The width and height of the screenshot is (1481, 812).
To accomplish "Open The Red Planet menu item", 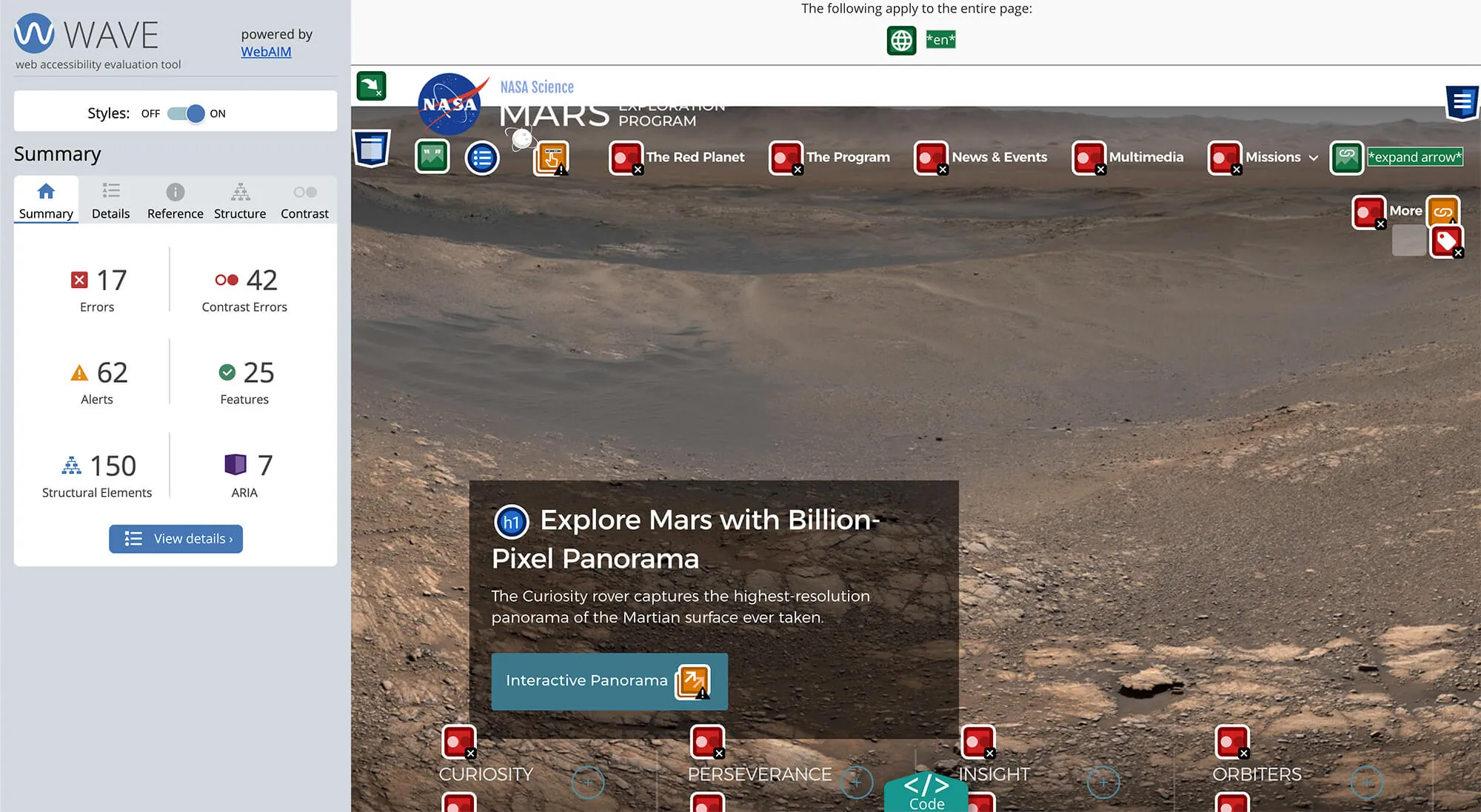I will point(695,157).
